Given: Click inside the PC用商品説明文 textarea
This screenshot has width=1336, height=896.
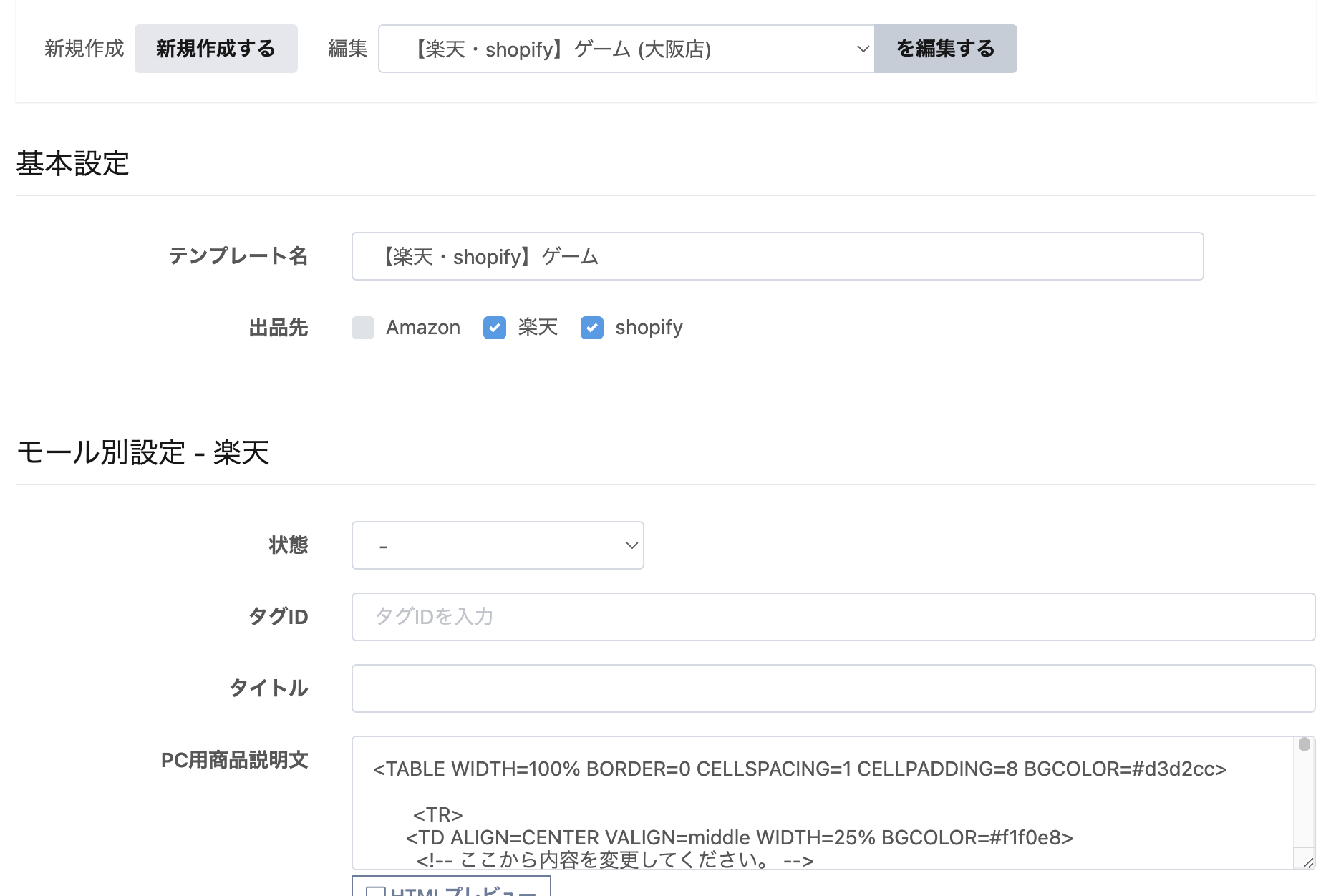Looking at the screenshot, I should pos(822,802).
